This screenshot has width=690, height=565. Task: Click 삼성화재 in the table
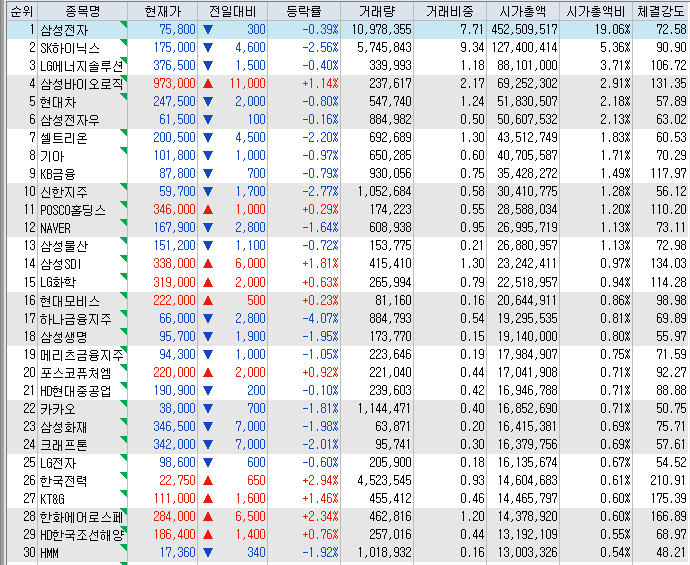pyautogui.click(x=64, y=426)
